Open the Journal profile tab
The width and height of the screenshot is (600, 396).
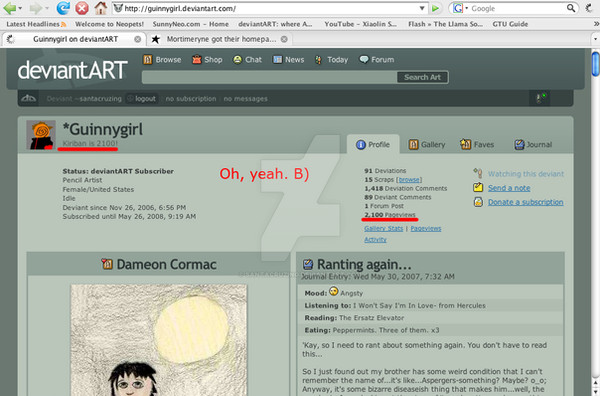pyautogui.click(x=533, y=145)
